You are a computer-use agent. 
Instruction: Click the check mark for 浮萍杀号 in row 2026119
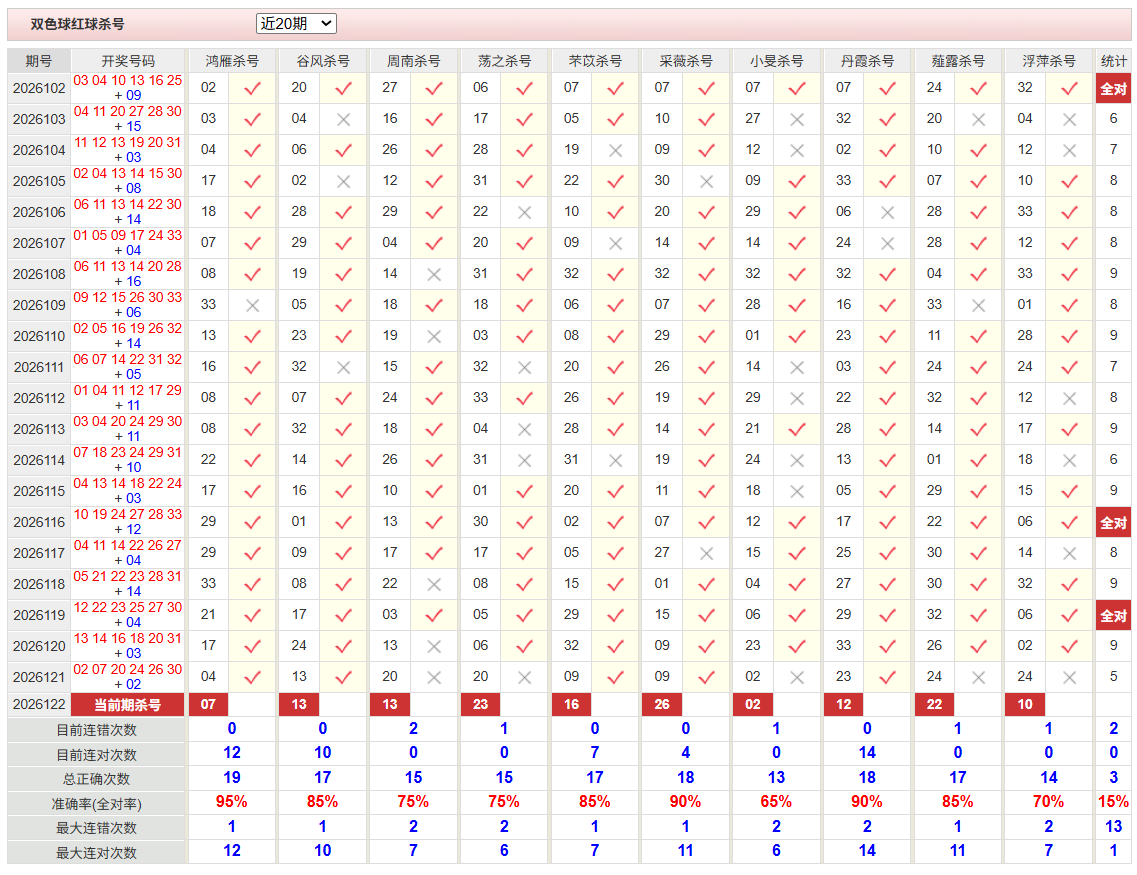(1069, 615)
